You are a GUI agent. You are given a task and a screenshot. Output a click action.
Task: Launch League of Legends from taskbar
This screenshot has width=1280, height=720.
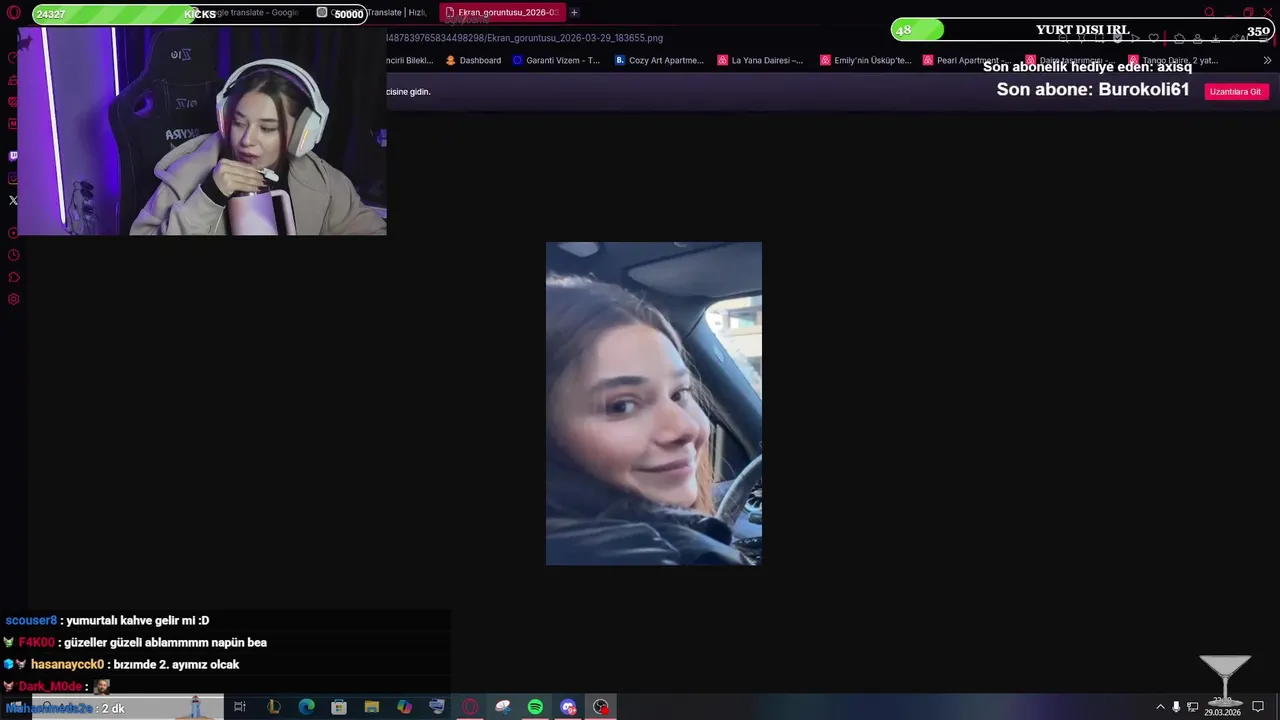pyautogui.click(x=273, y=707)
